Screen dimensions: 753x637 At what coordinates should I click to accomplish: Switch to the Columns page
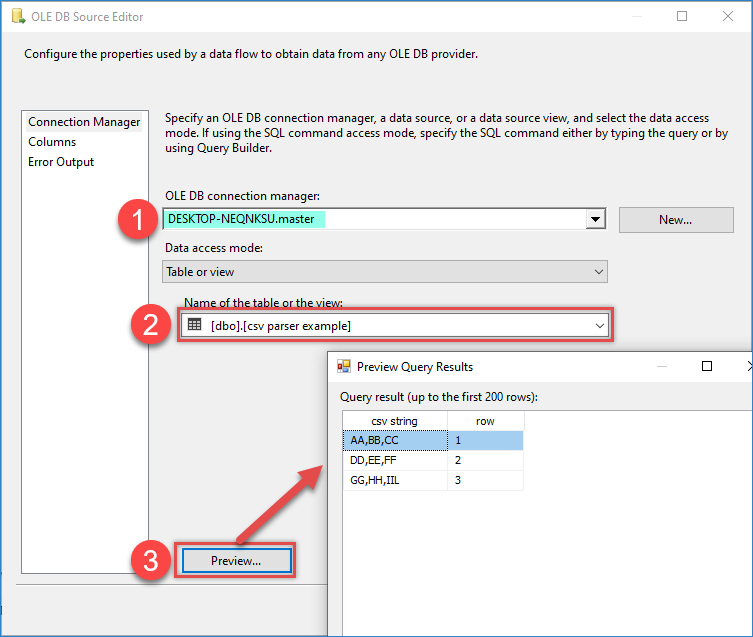(52, 142)
